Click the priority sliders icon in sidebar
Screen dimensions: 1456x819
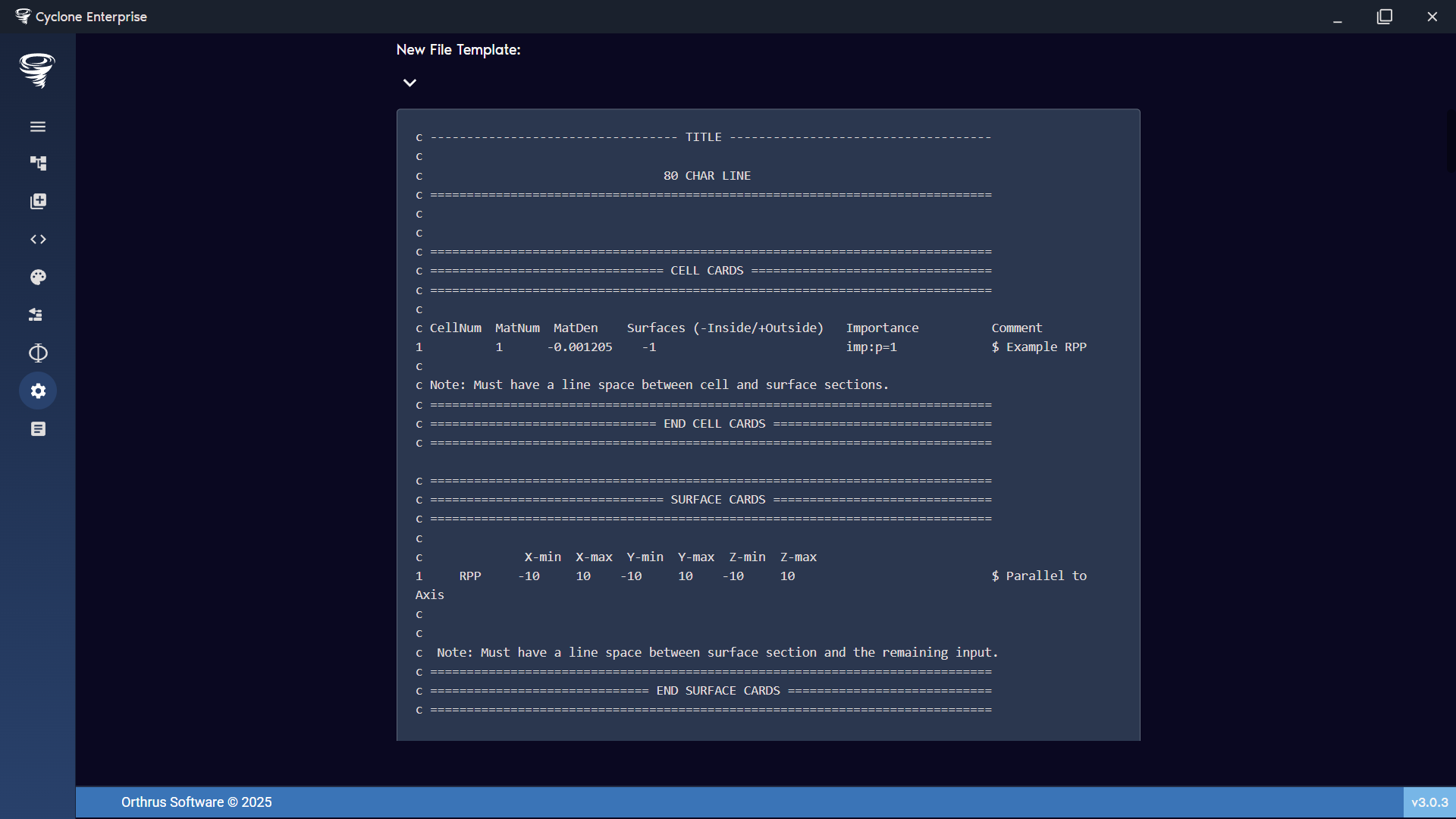coord(37,315)
